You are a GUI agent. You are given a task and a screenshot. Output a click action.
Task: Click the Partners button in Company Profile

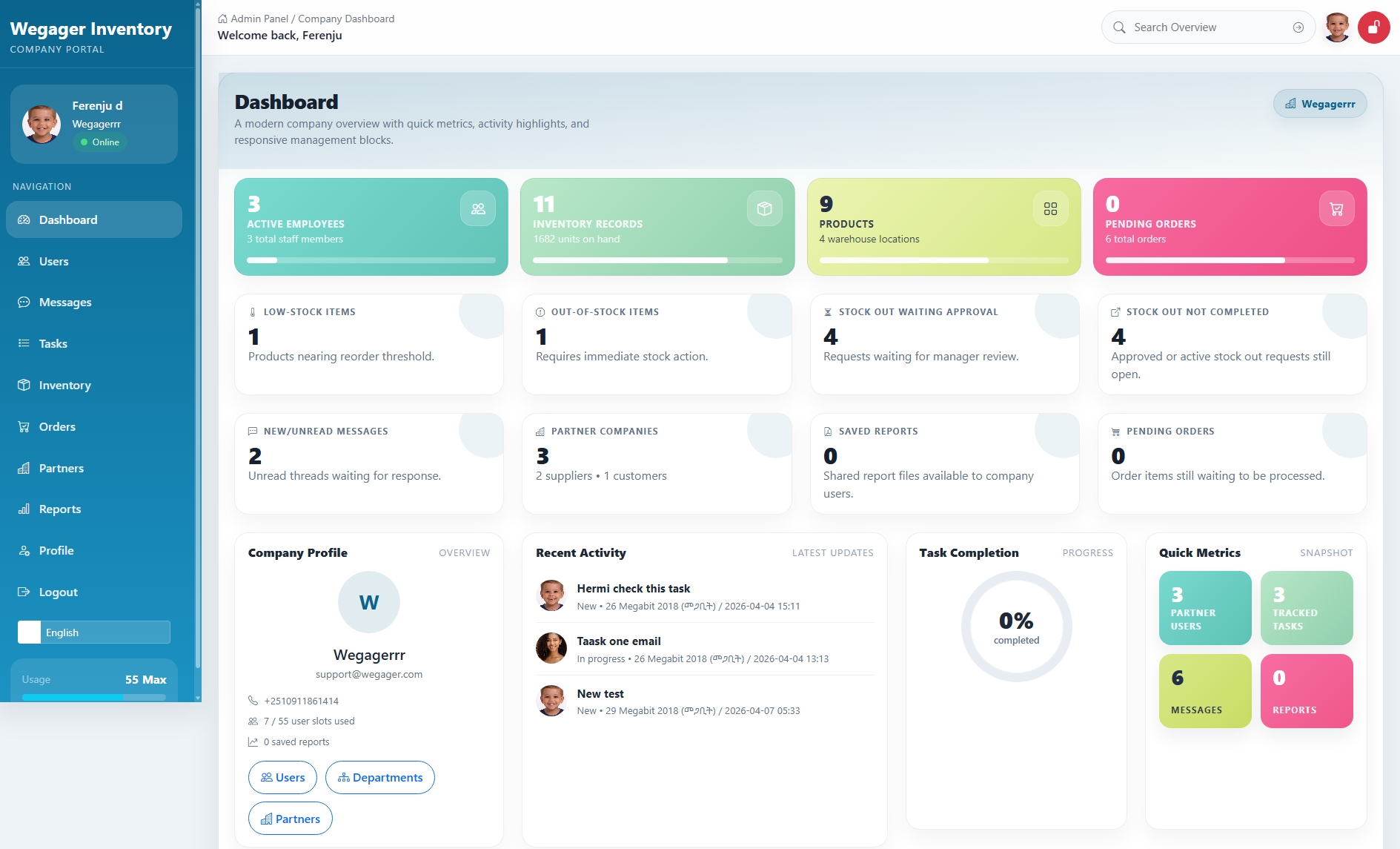tap(291, 819)
